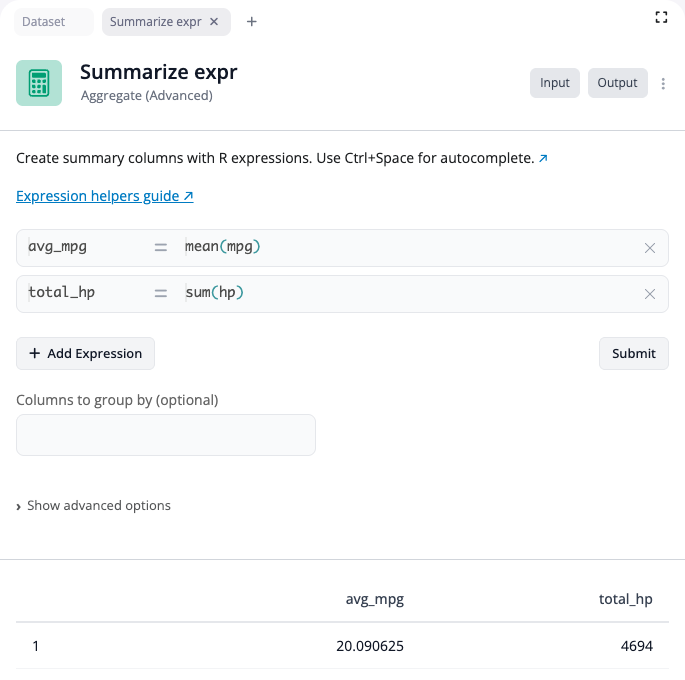Click external link arrow after autocomplete text
Image resolution: width=685 pixels, height=680 pixels.
pyautogui.click(x=543, y=159)
